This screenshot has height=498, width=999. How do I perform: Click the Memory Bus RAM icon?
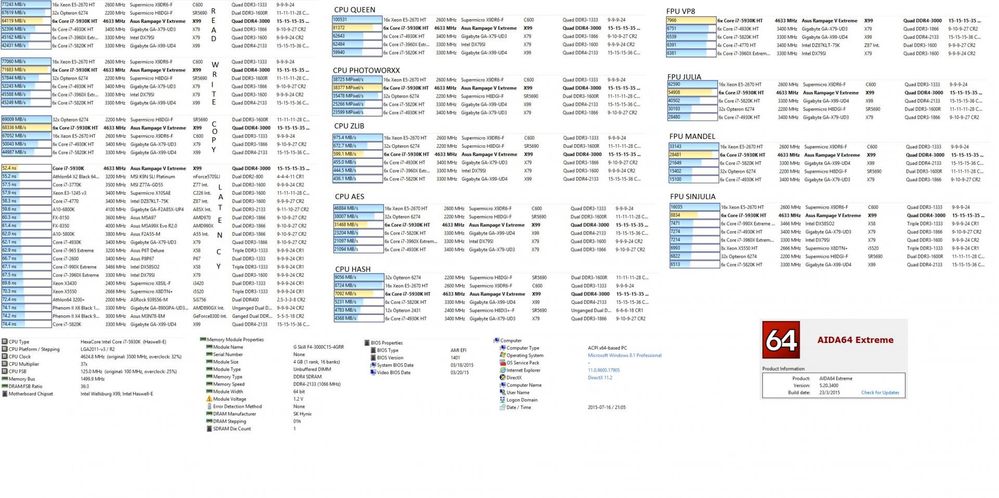click(x=4, y=379)
